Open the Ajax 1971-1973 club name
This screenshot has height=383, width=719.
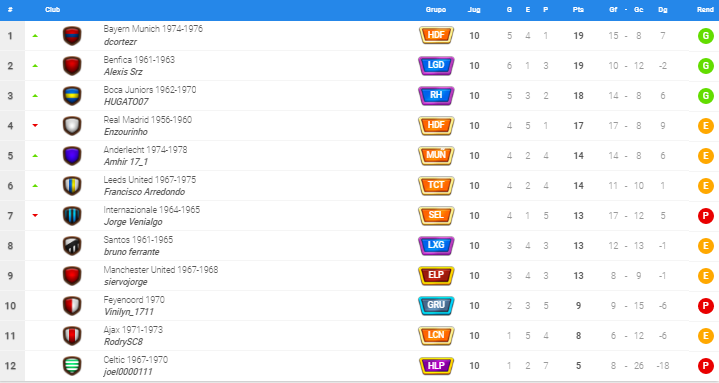[133, 330]
